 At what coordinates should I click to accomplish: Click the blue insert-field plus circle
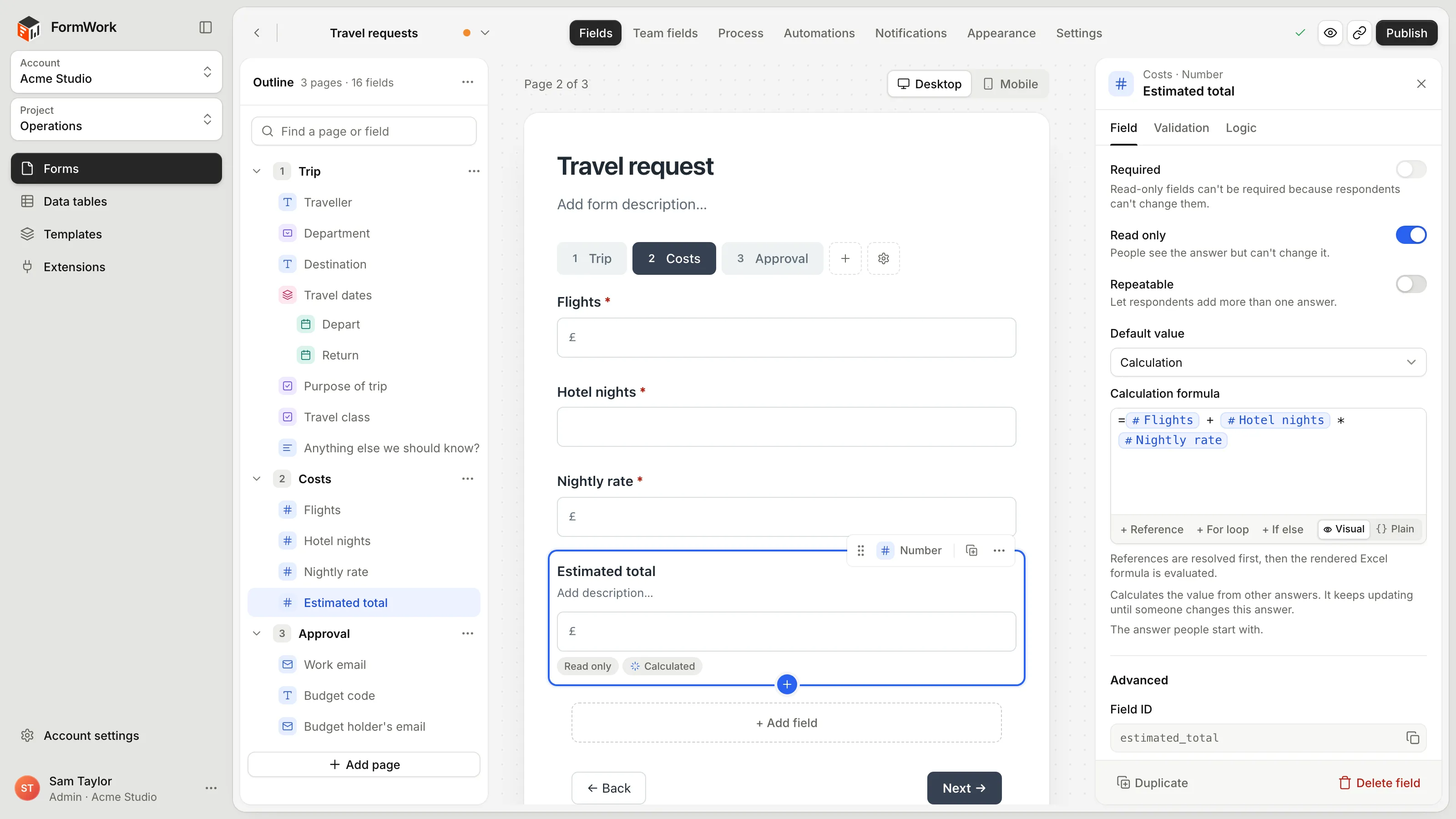787,684
